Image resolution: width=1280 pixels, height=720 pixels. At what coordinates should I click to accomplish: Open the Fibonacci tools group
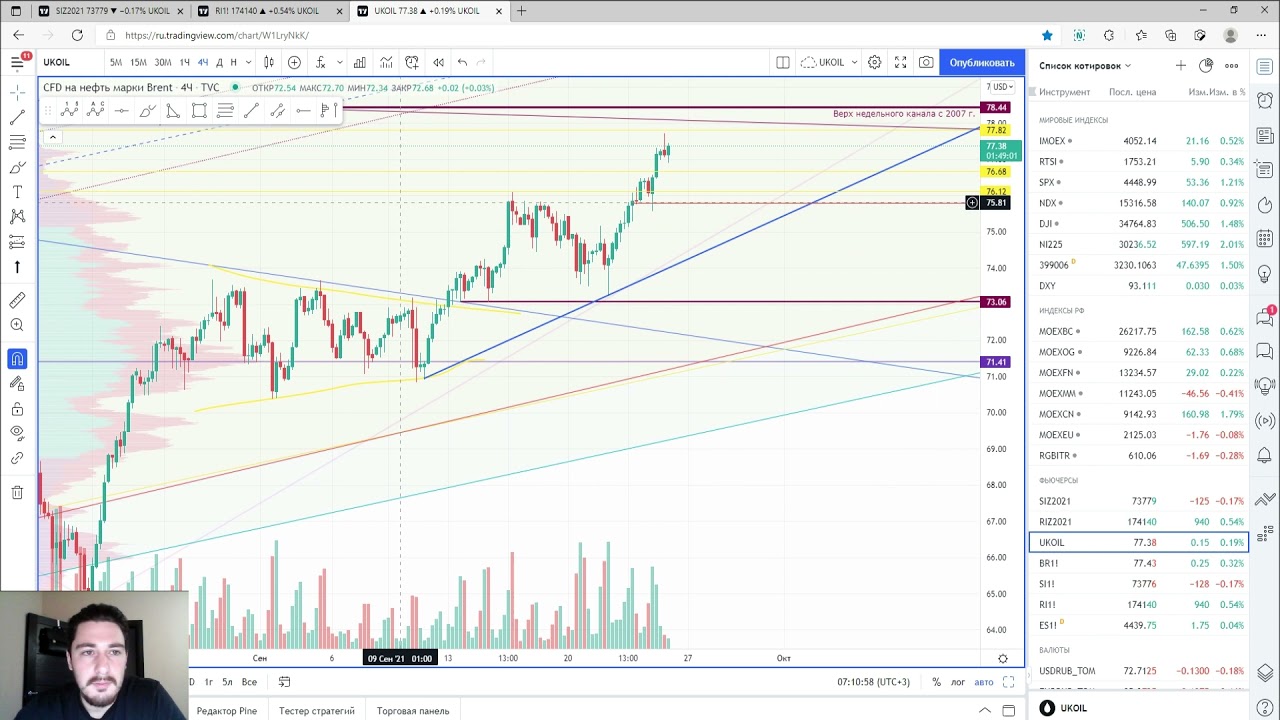click(x=17, y=142)
